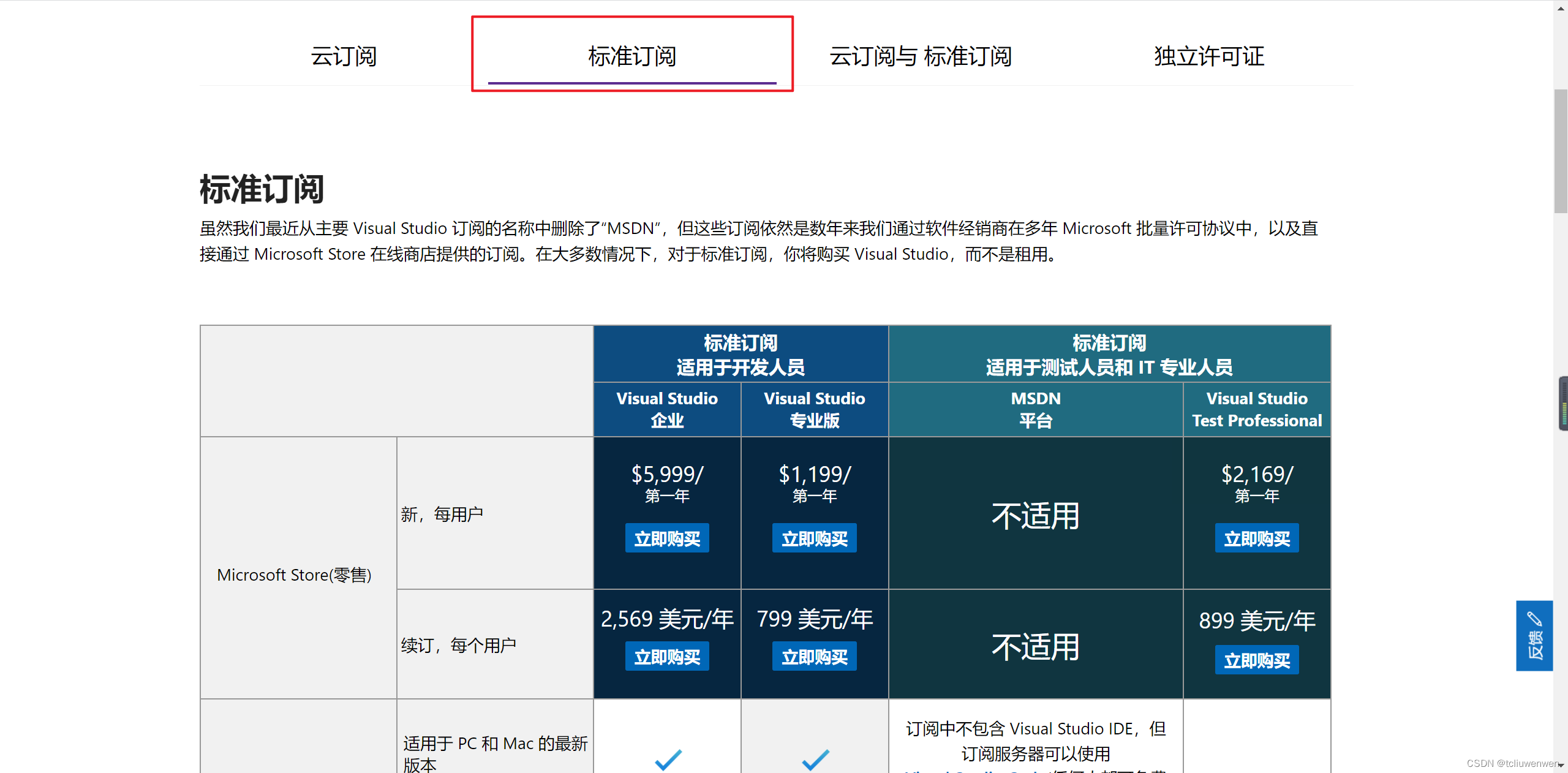Click the 799 美元/年 price text
Image resolution: width=1568 pixels, height=773 pixels.
[x=815, y=619]
